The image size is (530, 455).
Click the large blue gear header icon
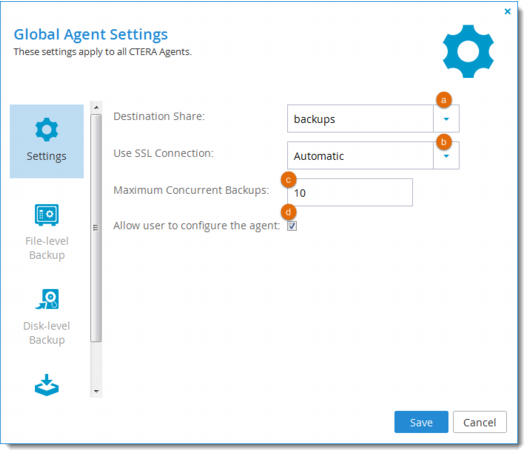click(468, 51)
